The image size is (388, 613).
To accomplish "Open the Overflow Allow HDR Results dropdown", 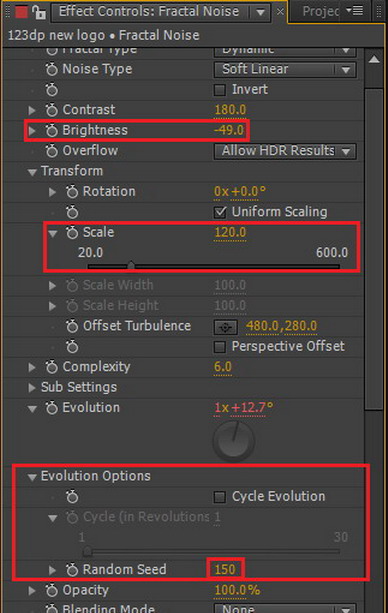I will [x=285, y=151].
